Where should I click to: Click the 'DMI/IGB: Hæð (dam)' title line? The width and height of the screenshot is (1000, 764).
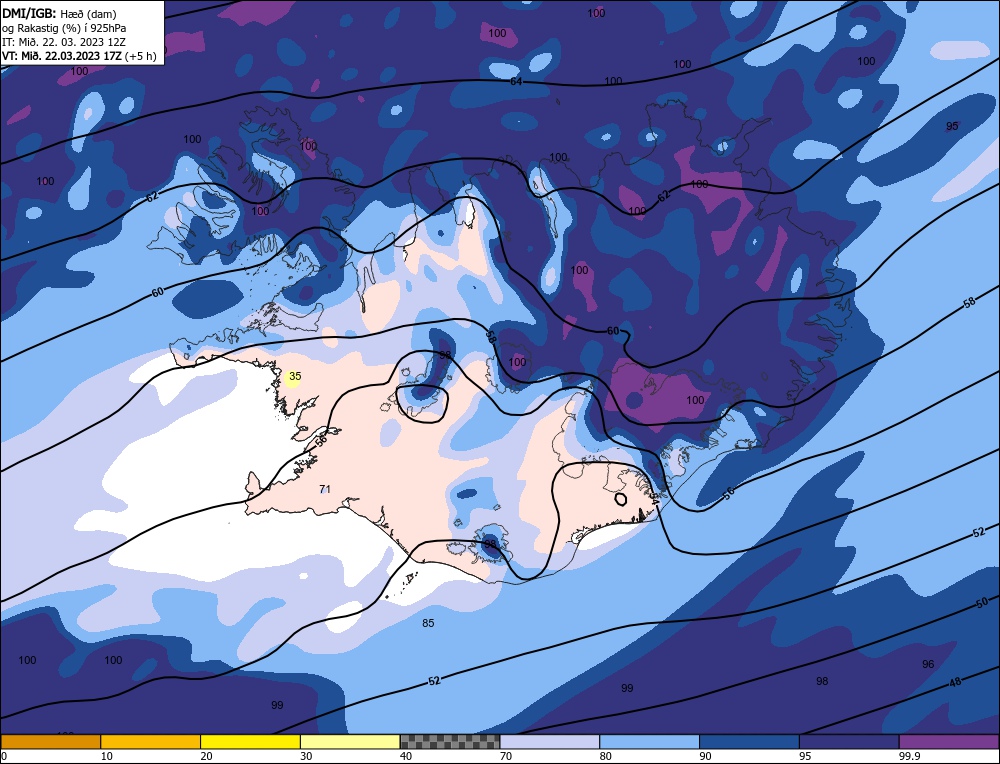coord(59,13)
